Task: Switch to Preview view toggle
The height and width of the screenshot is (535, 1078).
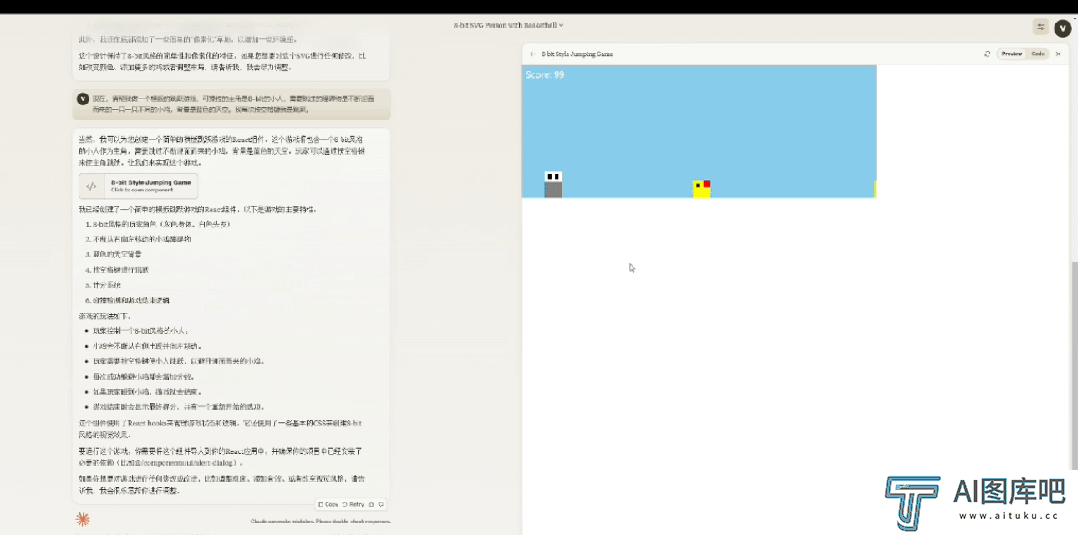Action: click(x=1012, y=54)
